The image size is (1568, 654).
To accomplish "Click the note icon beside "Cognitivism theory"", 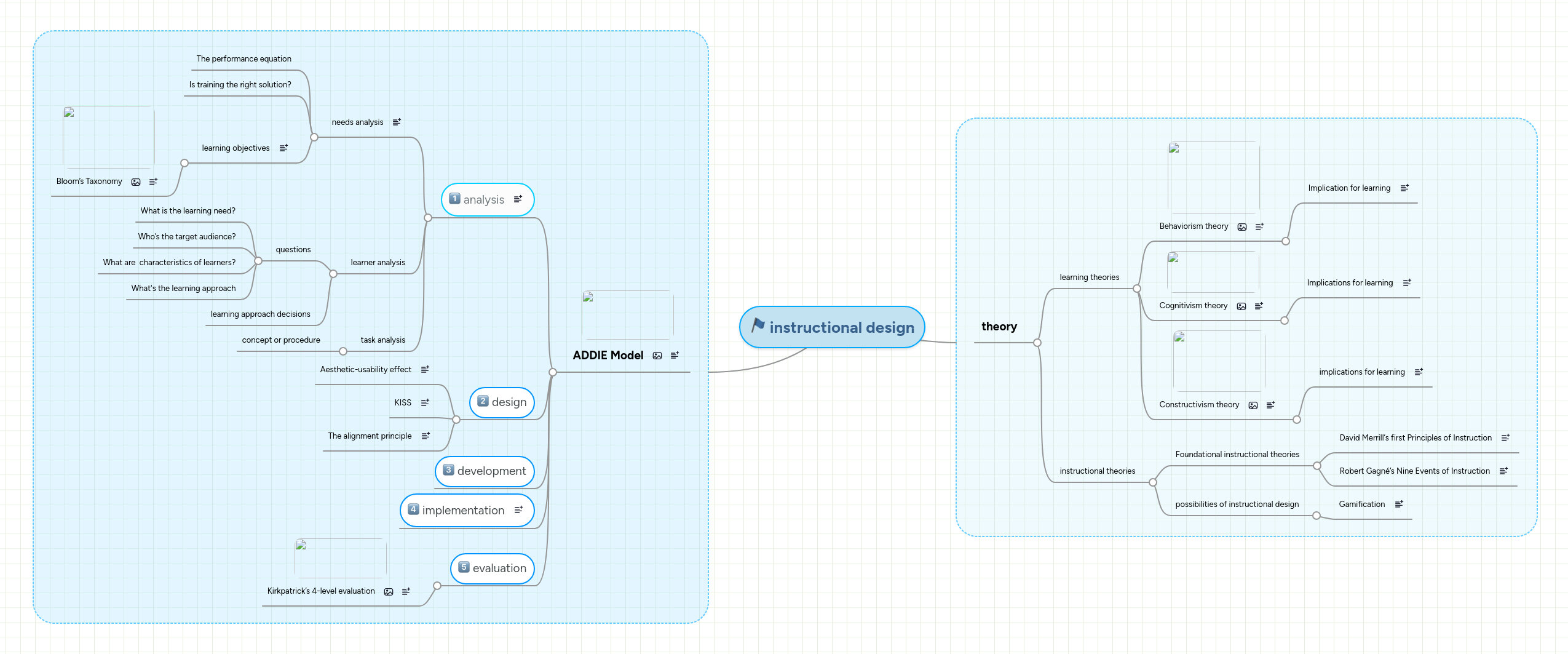I will (1259, 305).
